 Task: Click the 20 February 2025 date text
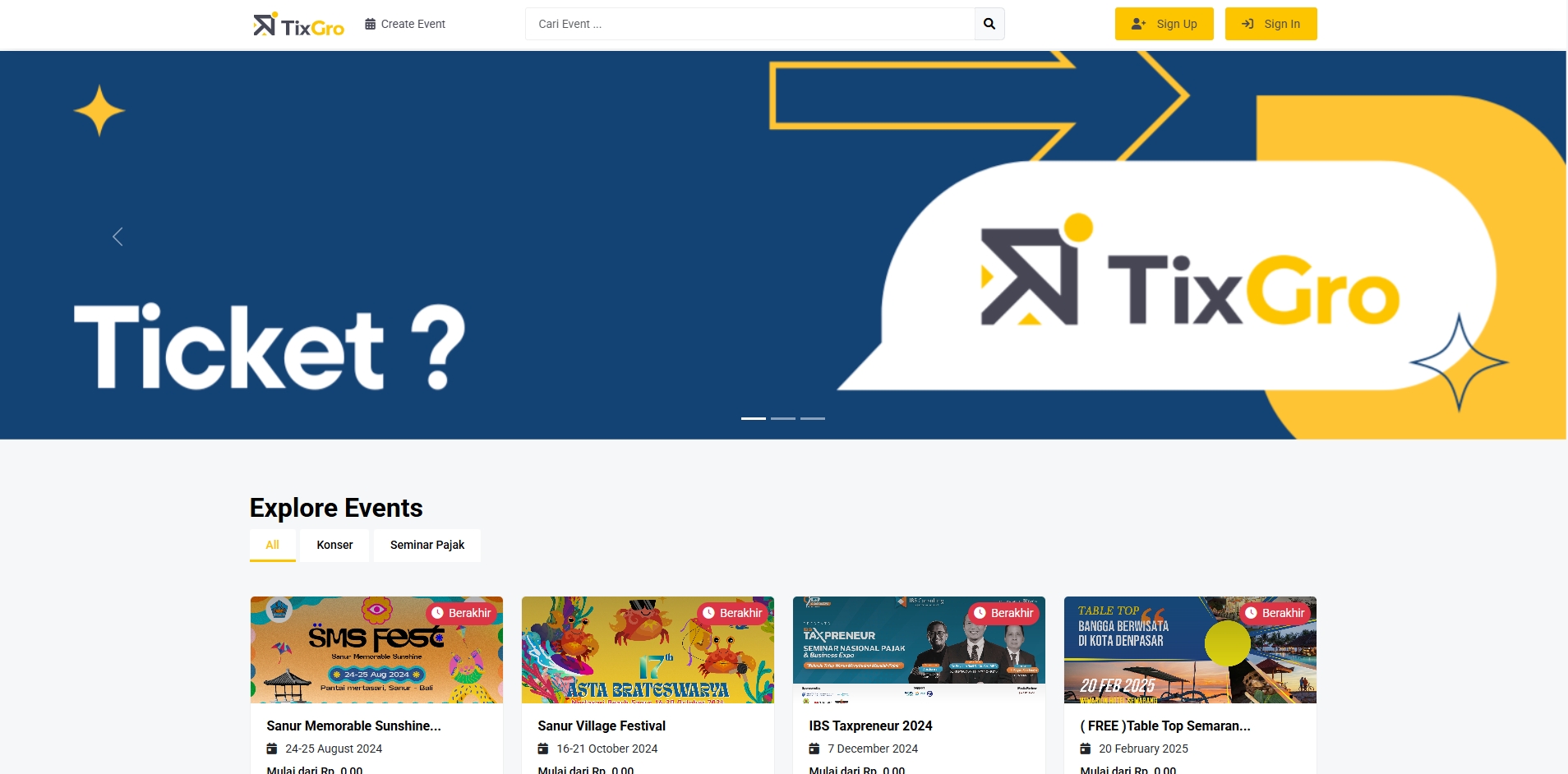point(1143,749)
